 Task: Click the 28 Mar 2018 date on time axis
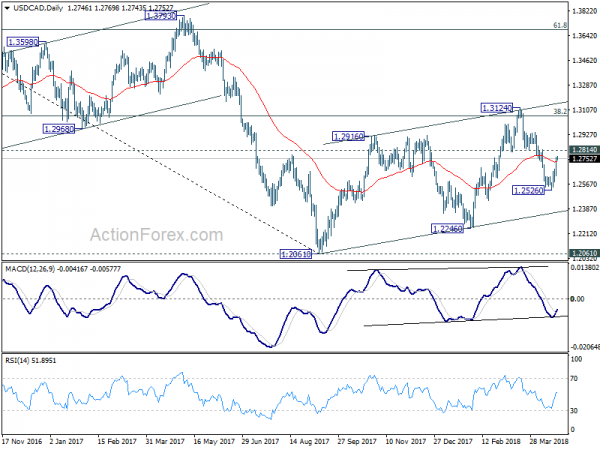(549, 441)
